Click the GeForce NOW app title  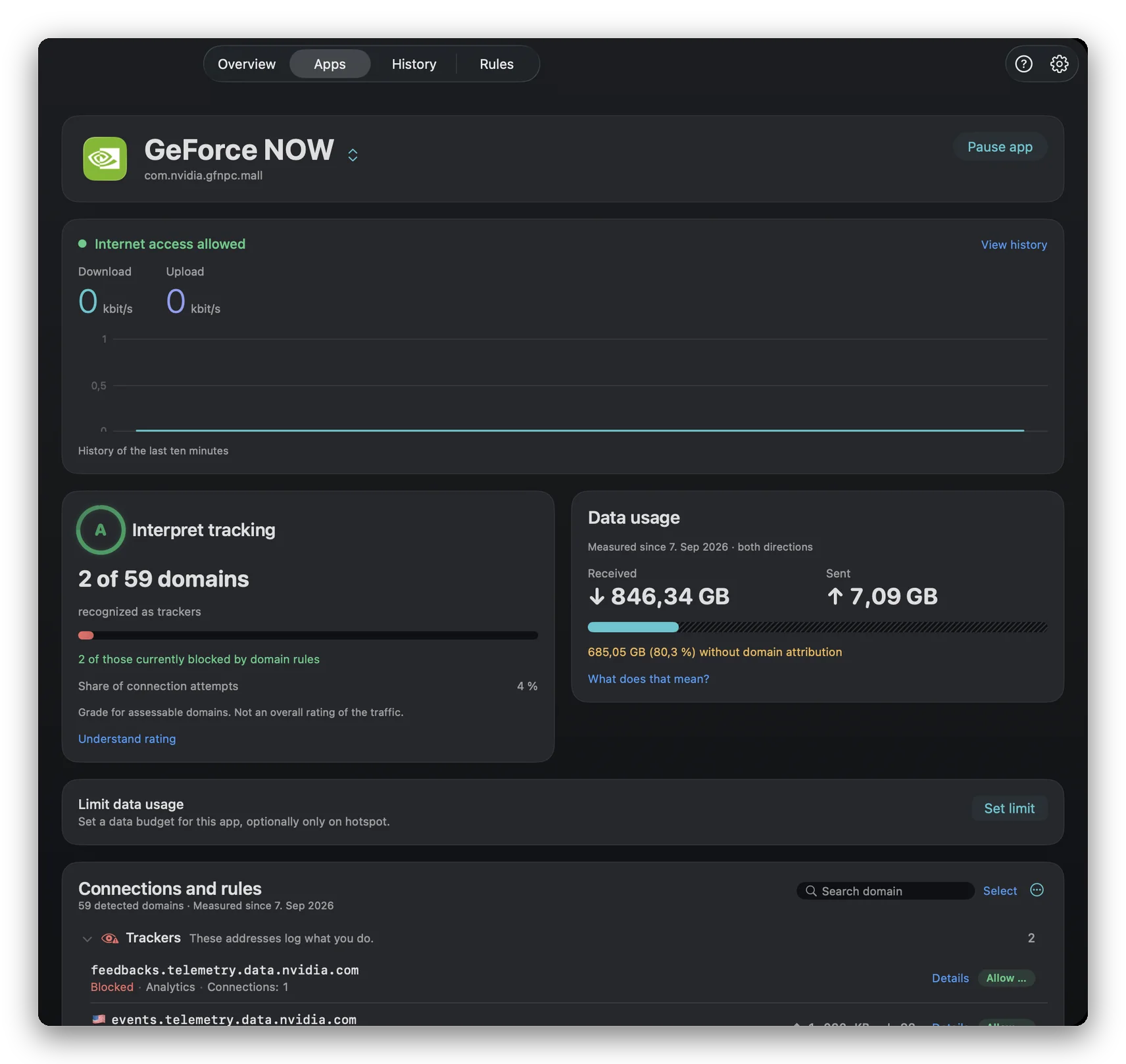[239, 150]
